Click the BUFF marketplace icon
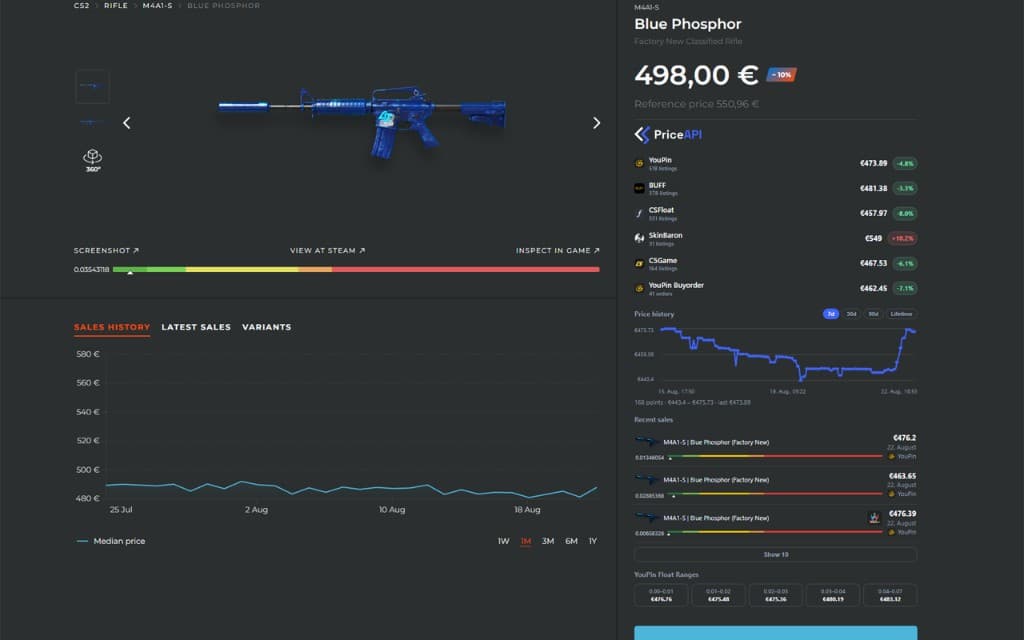 pos(639,188)
